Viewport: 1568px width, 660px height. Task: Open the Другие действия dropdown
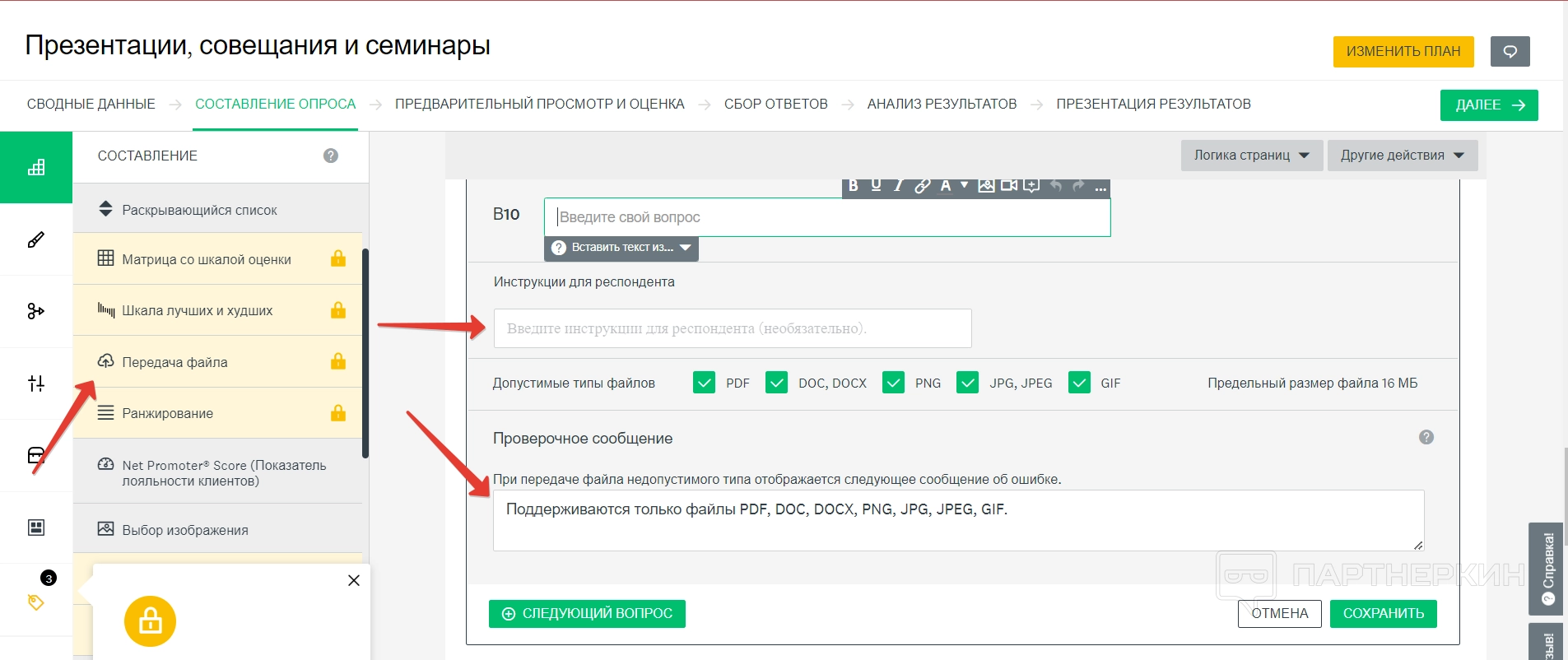coord(1402,156)
